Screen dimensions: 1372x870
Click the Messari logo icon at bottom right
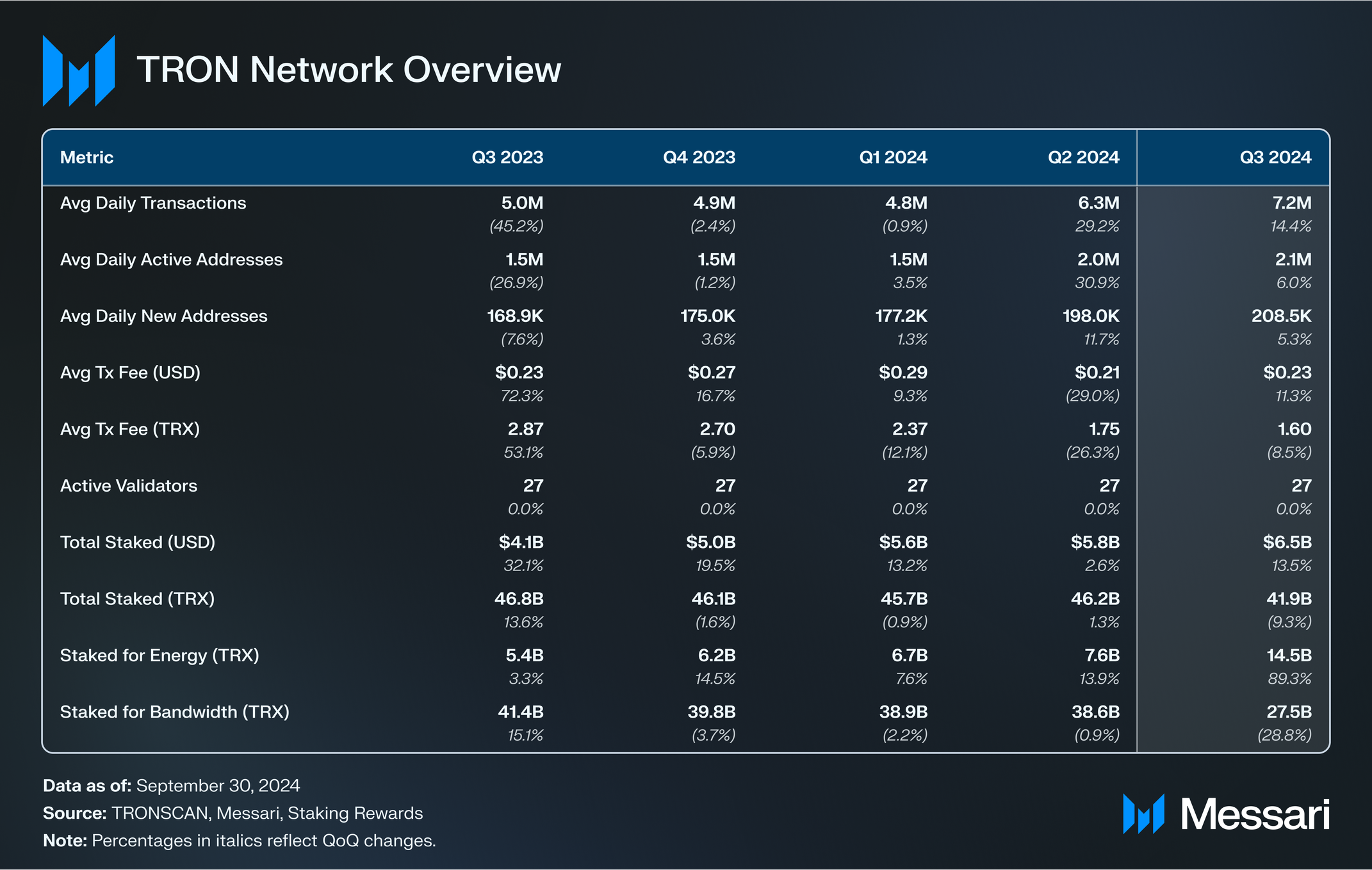click(1143, 814)
